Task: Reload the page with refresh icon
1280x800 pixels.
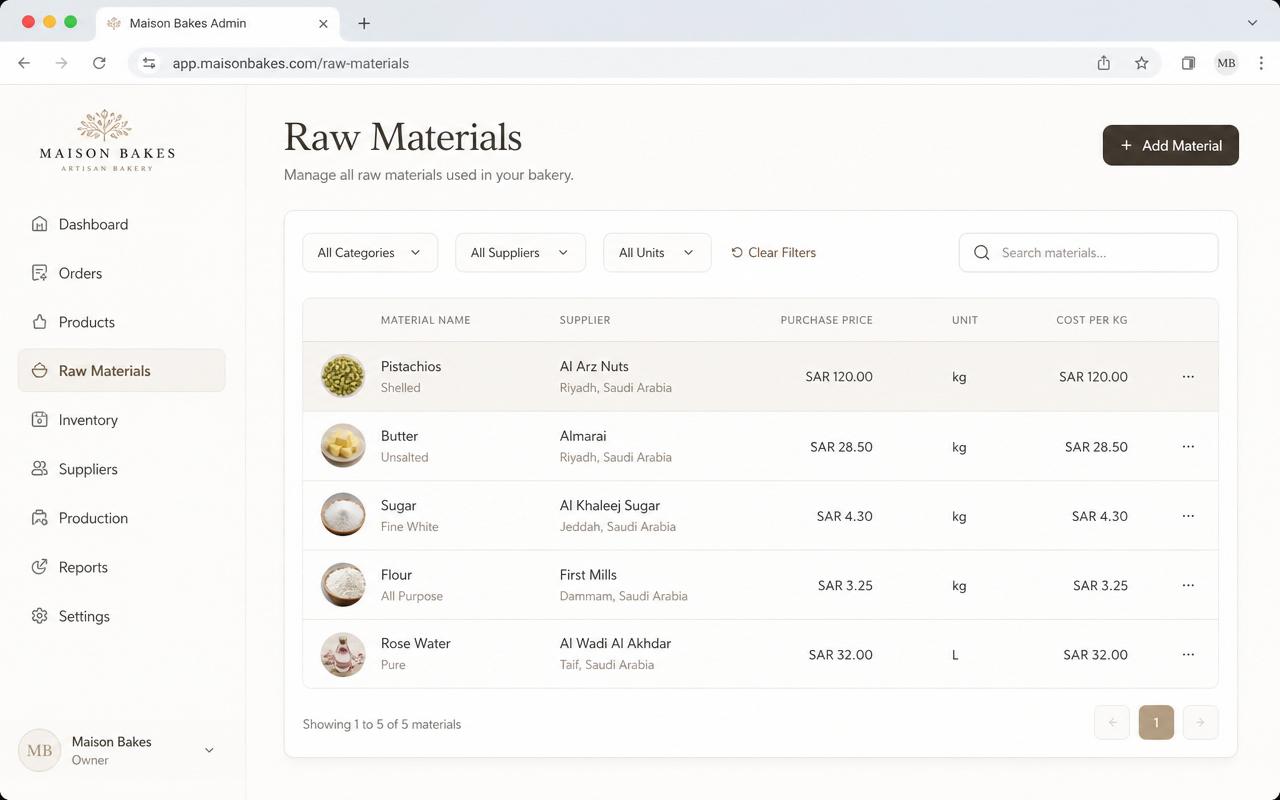Action: coord(99,63)
